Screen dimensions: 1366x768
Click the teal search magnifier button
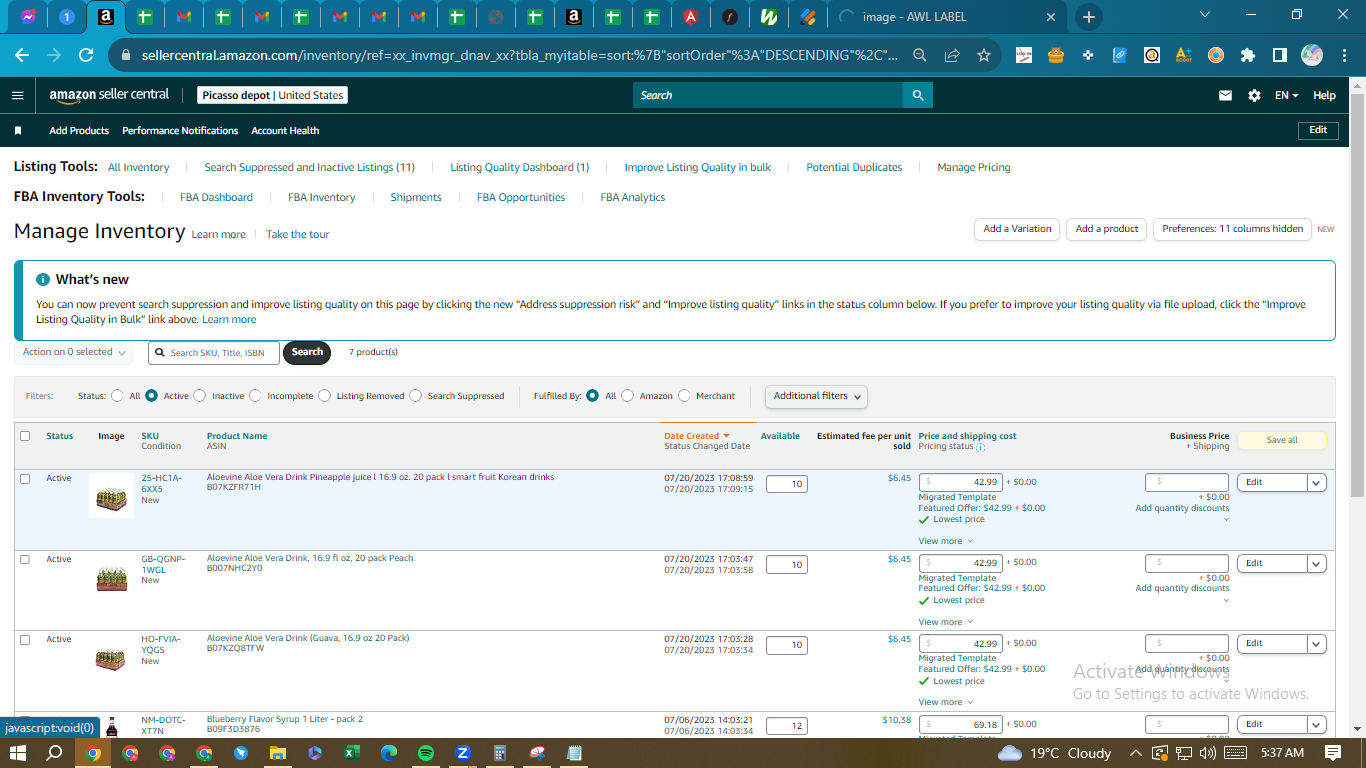918,95
